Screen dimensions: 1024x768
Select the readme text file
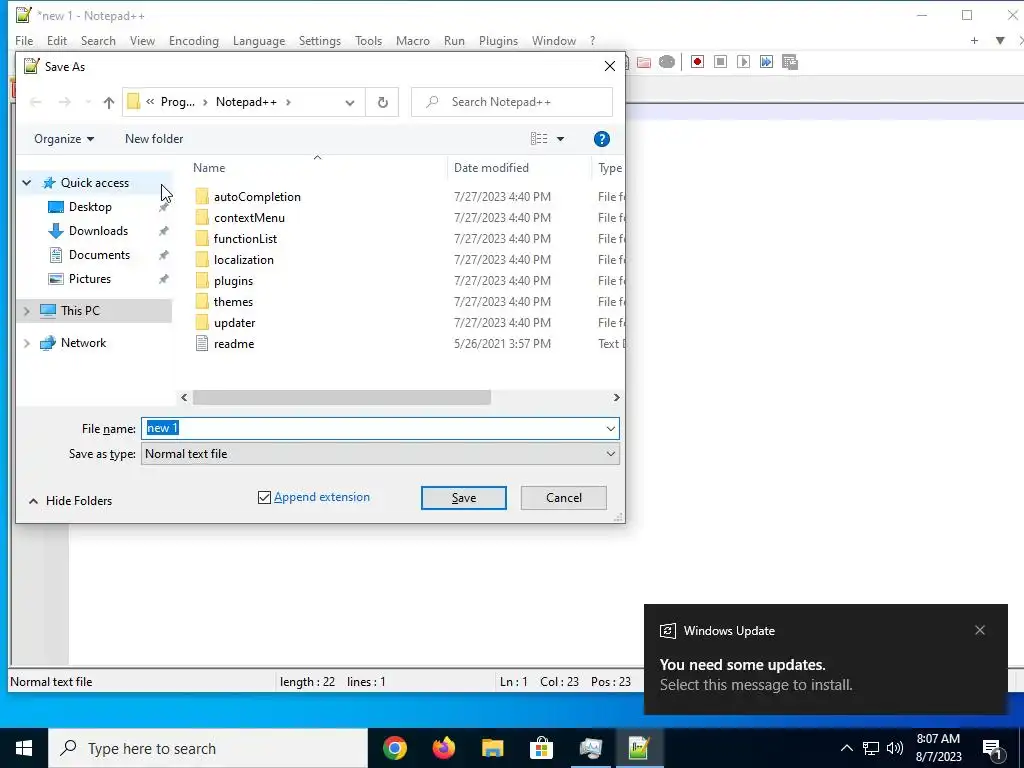(x=234, y=344)
